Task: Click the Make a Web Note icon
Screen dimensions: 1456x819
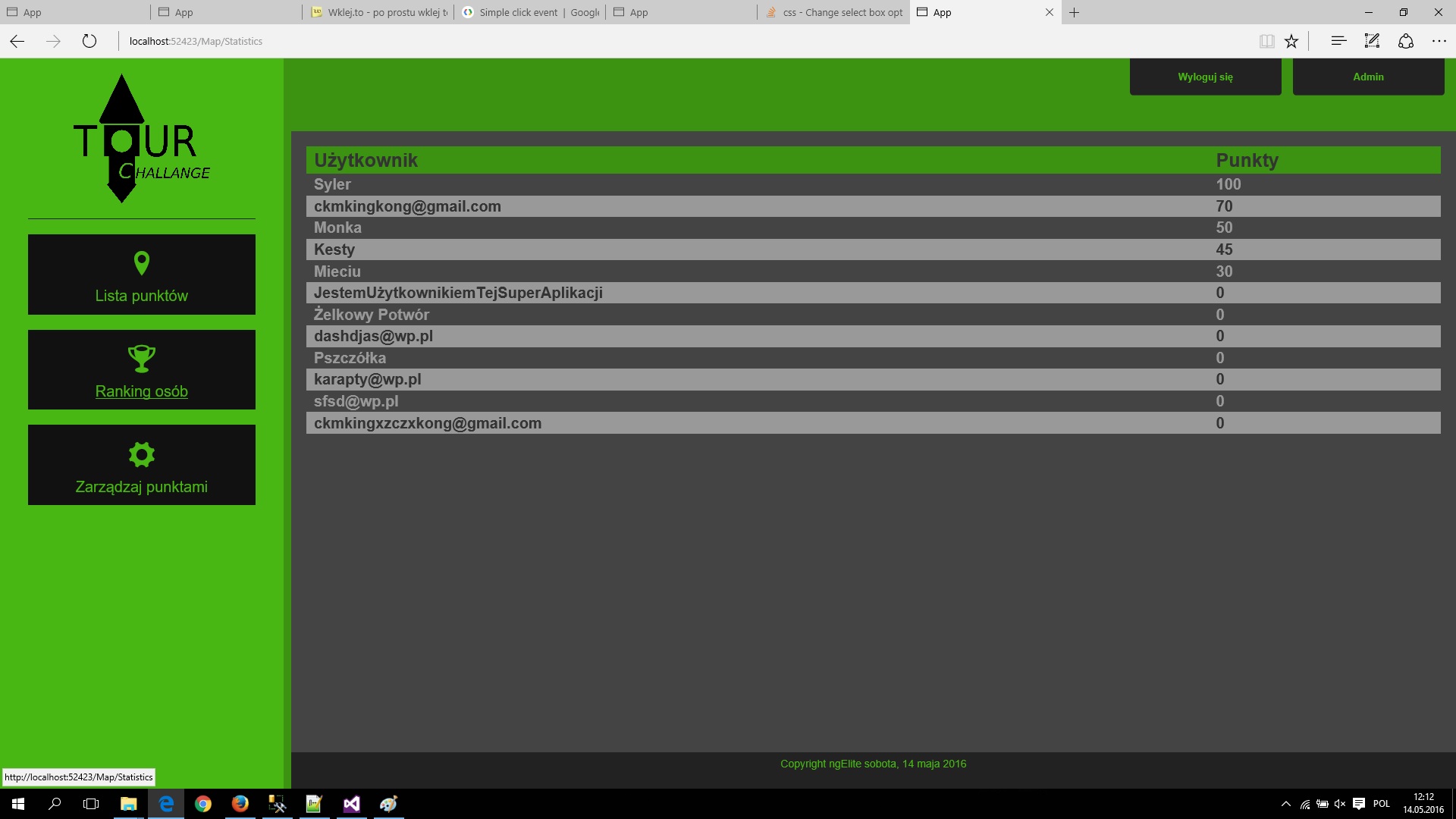Action: coord(1372,41)
